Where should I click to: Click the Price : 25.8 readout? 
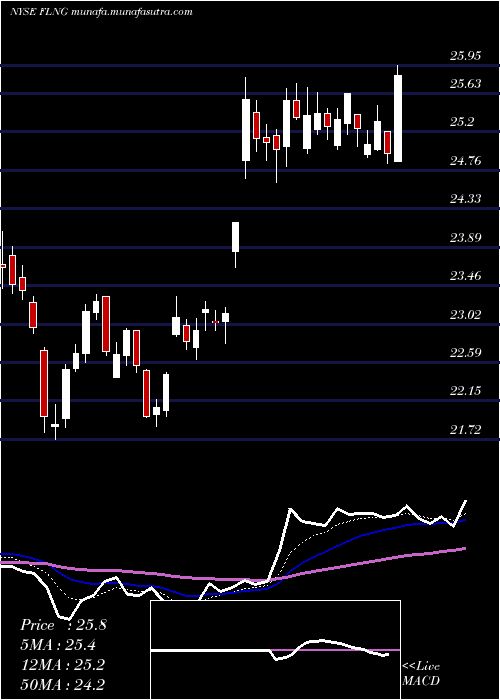(x=63, y=625)
